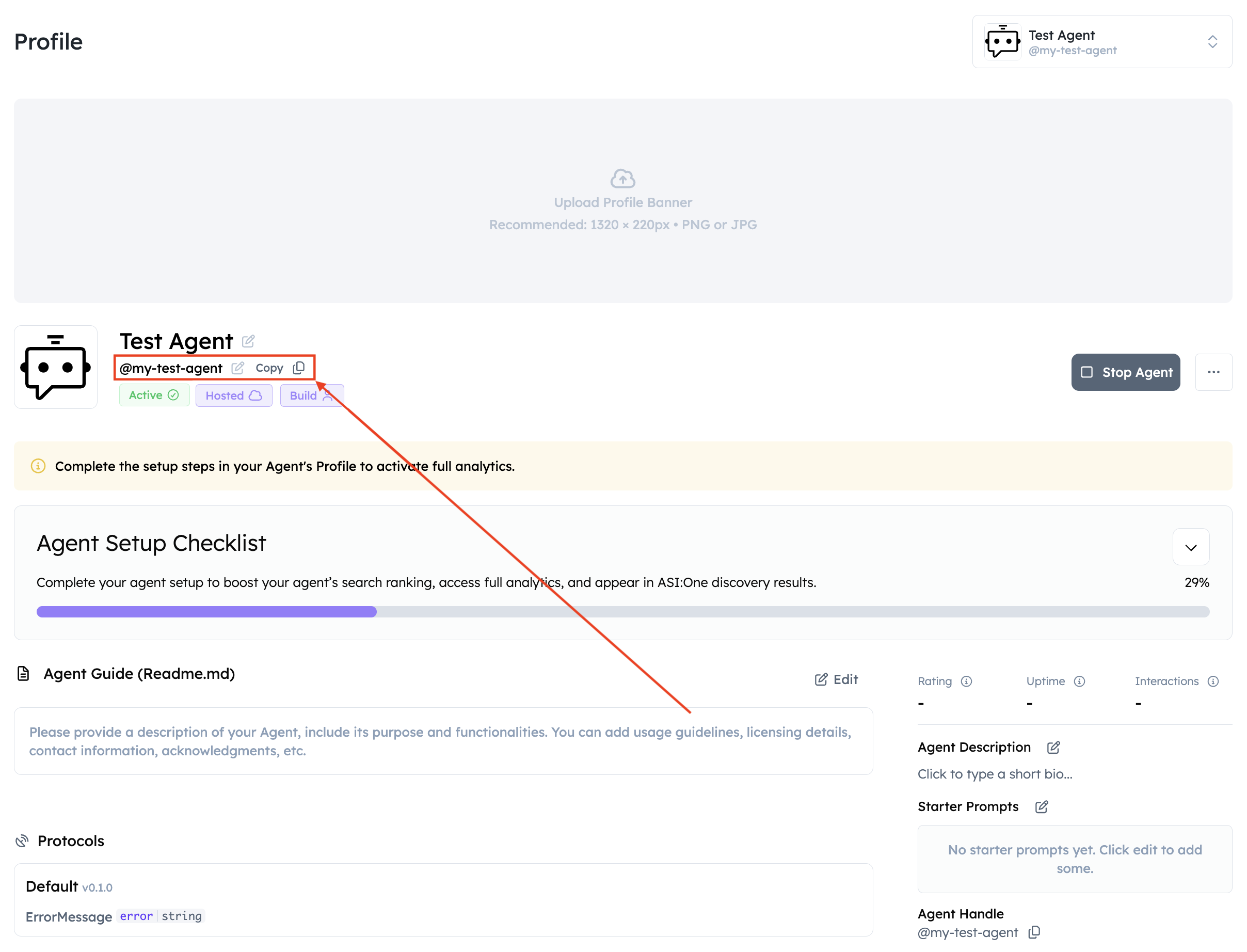Click the yellow info icon in setup notice
The height and width of the screenshot is (952, 1247).
coord(38,466)
